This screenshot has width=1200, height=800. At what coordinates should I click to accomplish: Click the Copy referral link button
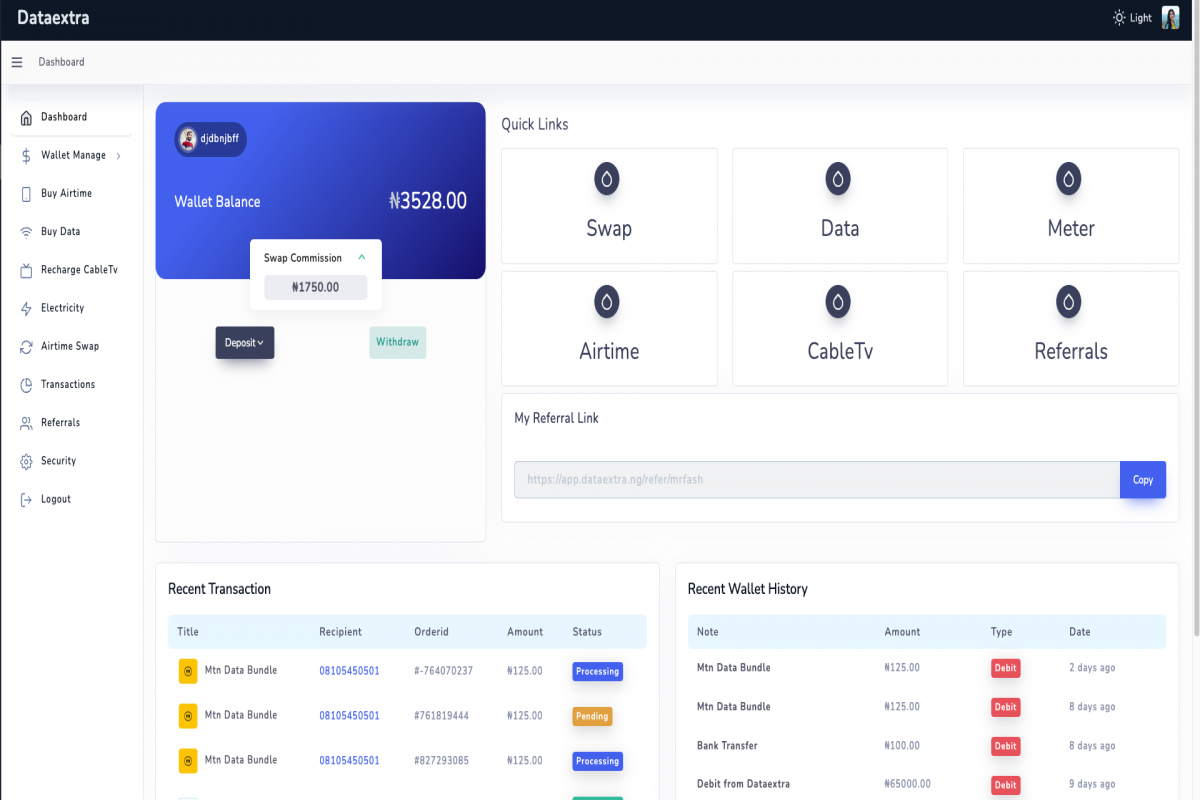1142,479
